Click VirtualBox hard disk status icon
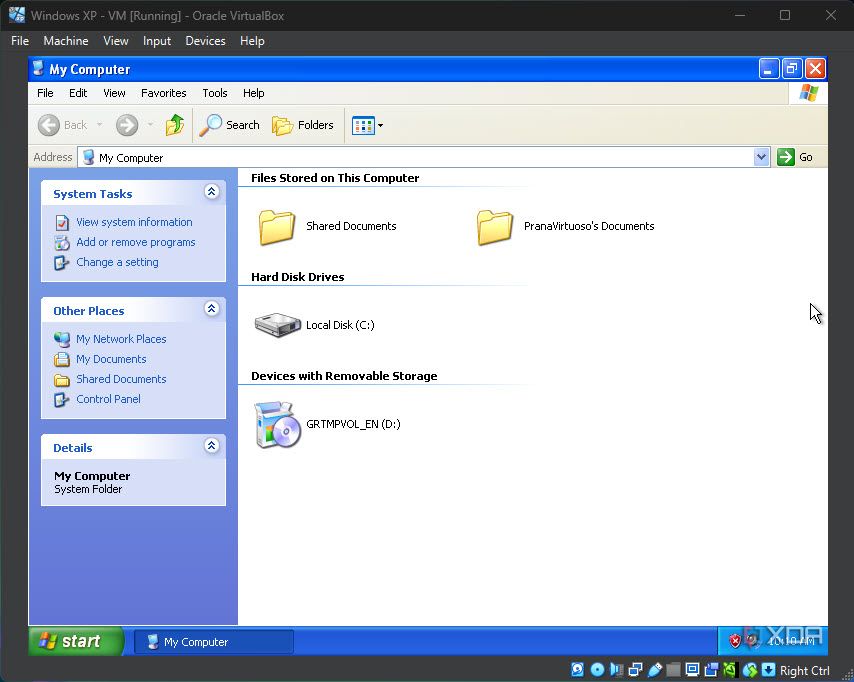Viewport: 854px width, 682px height. coord(577,669)
